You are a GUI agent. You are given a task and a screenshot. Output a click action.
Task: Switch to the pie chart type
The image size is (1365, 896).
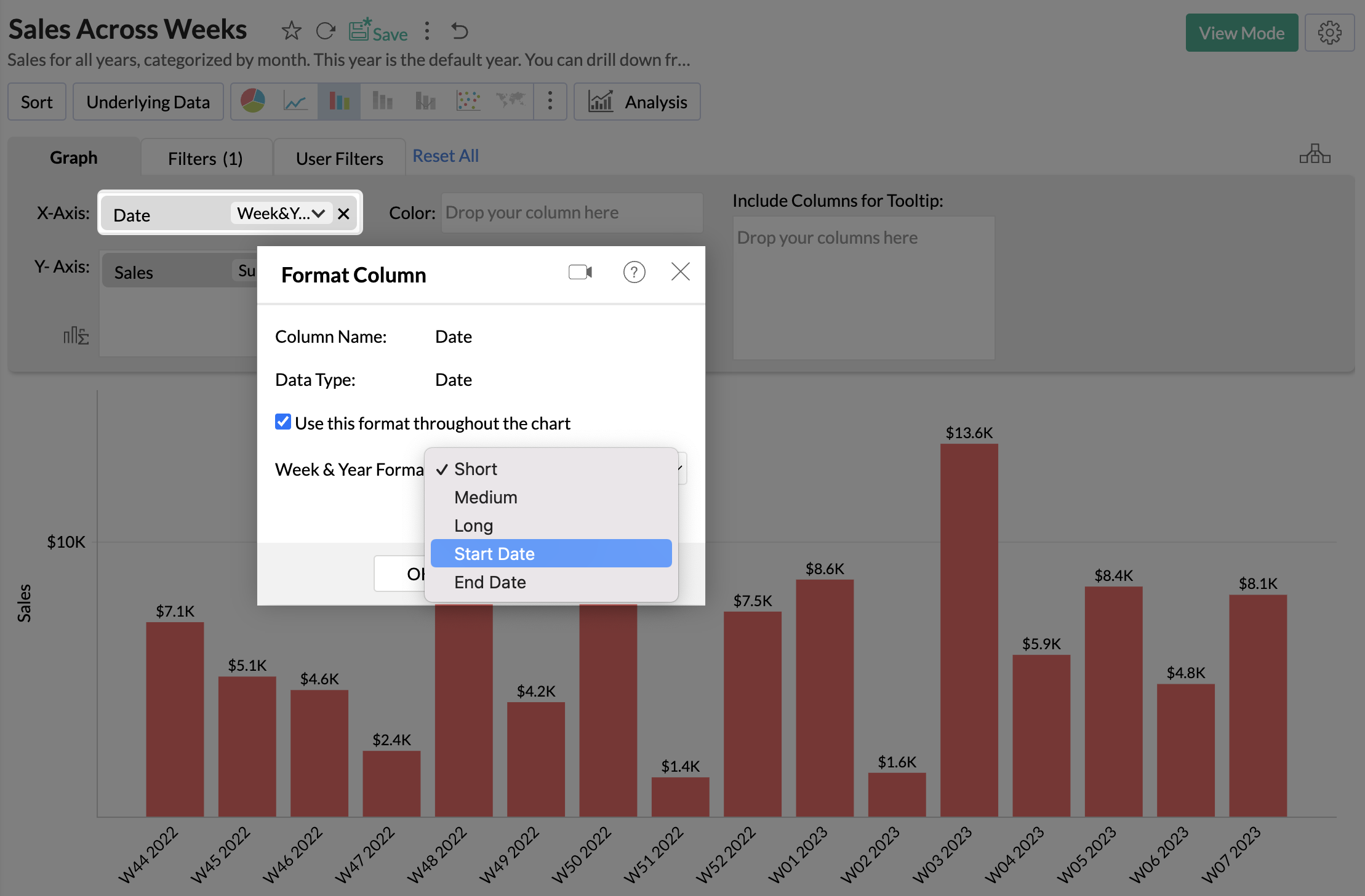[x=252, y=101]
